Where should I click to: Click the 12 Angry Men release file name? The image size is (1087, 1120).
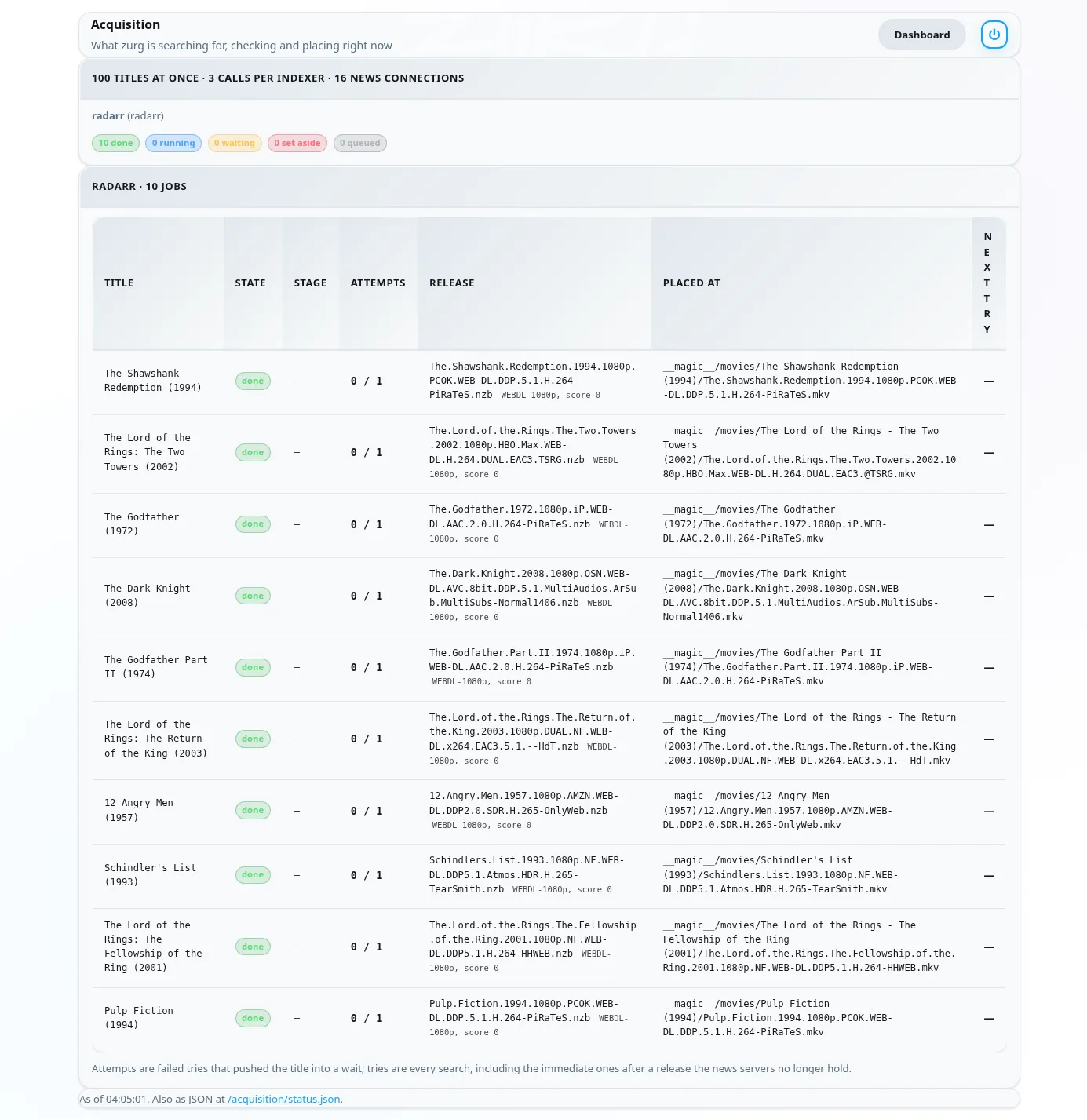tap(523, 803)
